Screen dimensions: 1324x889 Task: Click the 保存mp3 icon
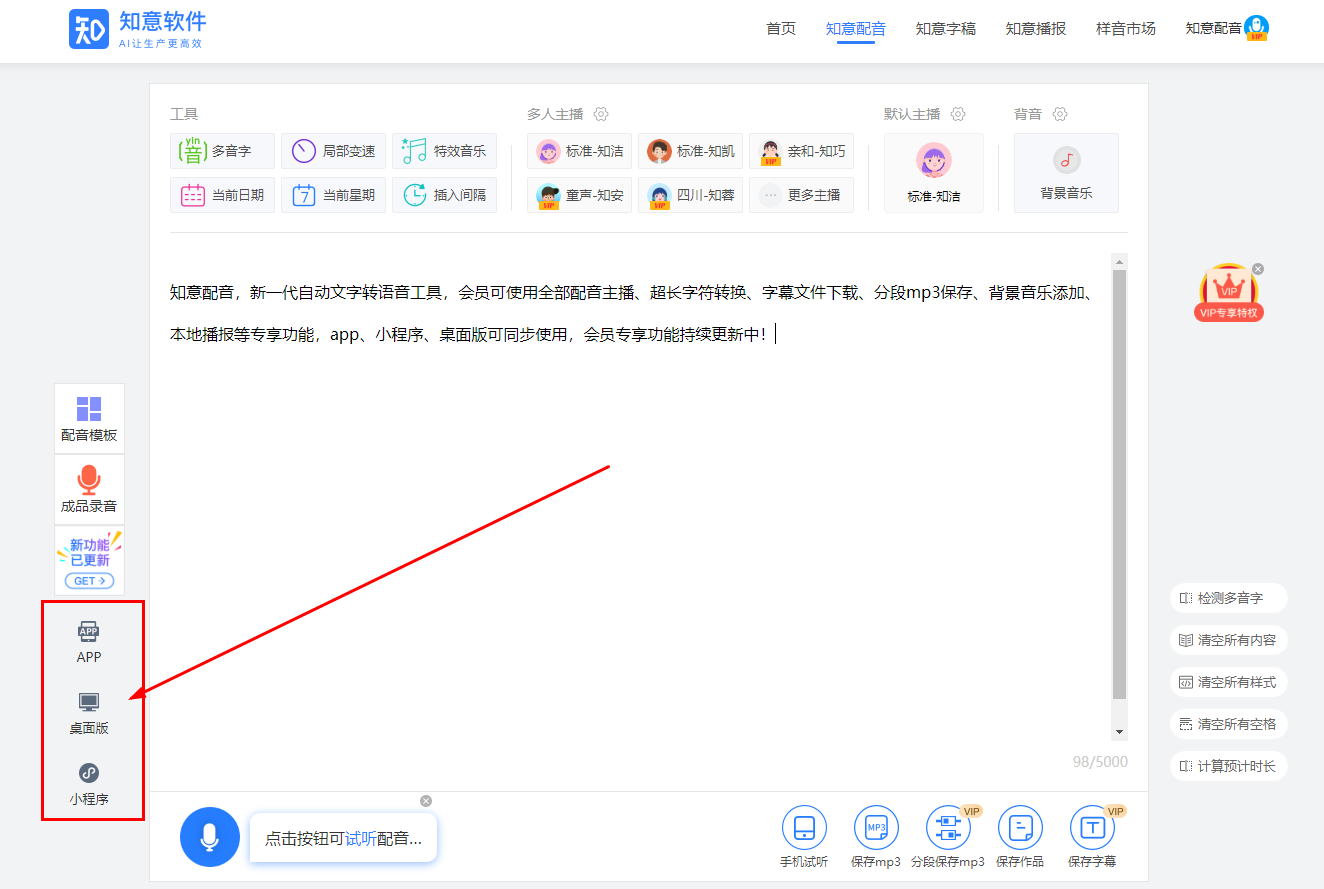[x=876, y=828]
